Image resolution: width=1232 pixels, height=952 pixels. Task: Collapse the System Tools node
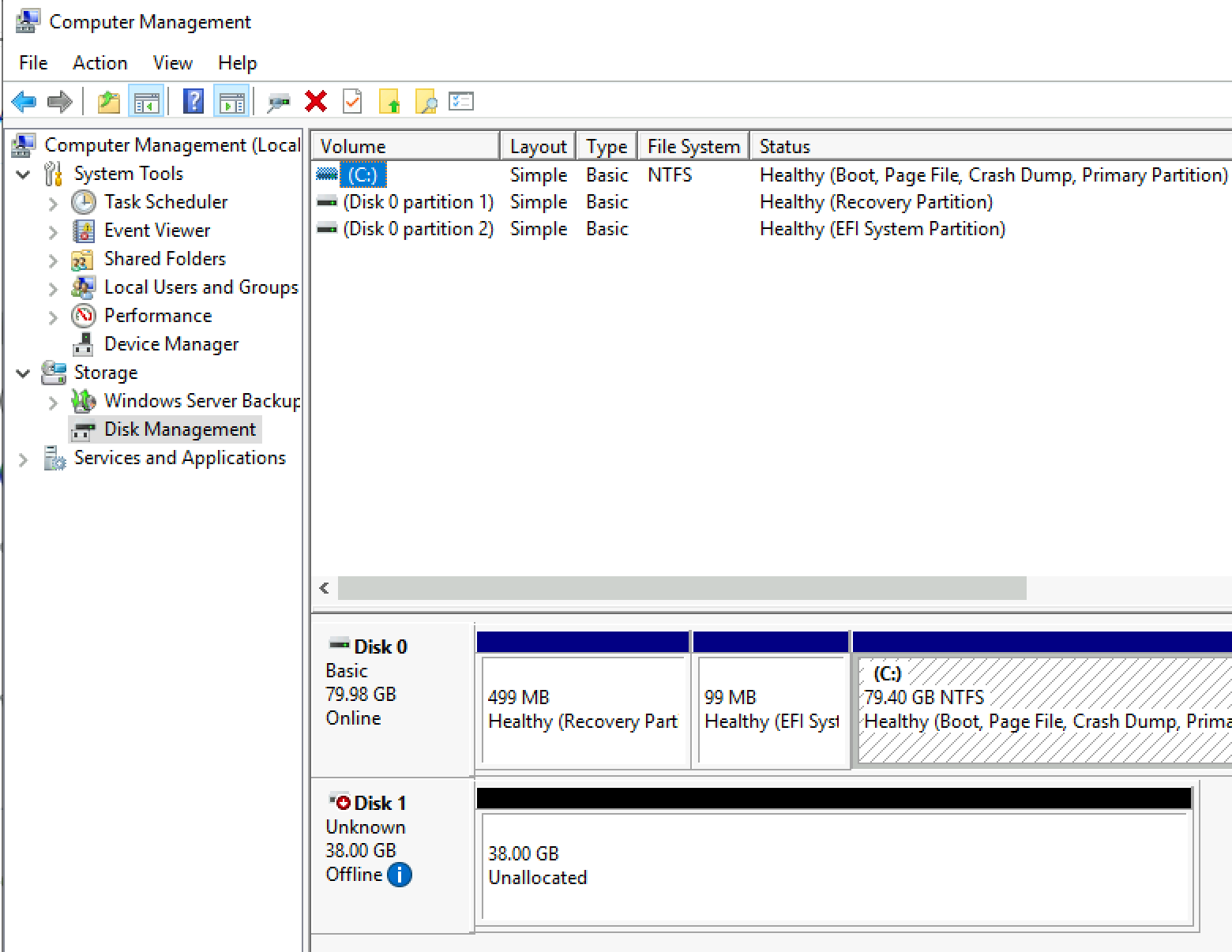coord(24,174)
